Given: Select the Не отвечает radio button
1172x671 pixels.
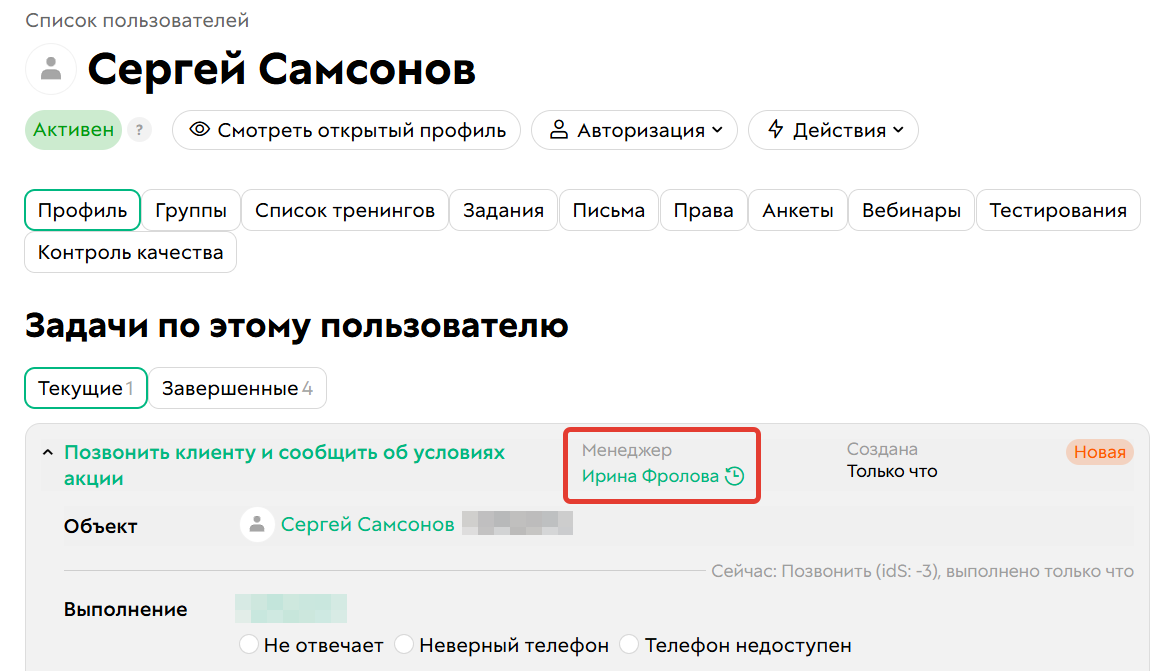Looking at the screenshot, I should [248, 645].
